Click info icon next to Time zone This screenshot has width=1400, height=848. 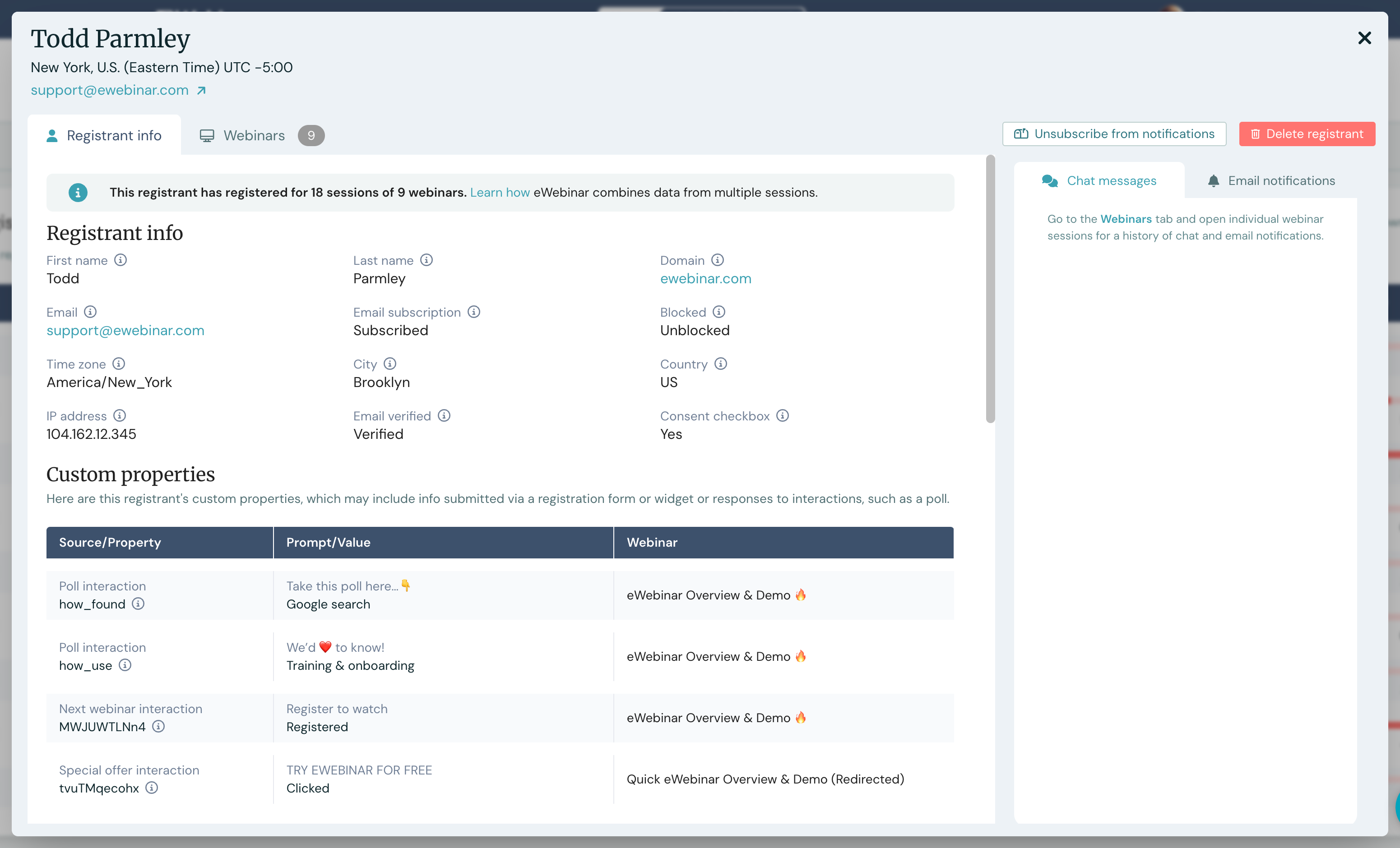pos(118,364)
